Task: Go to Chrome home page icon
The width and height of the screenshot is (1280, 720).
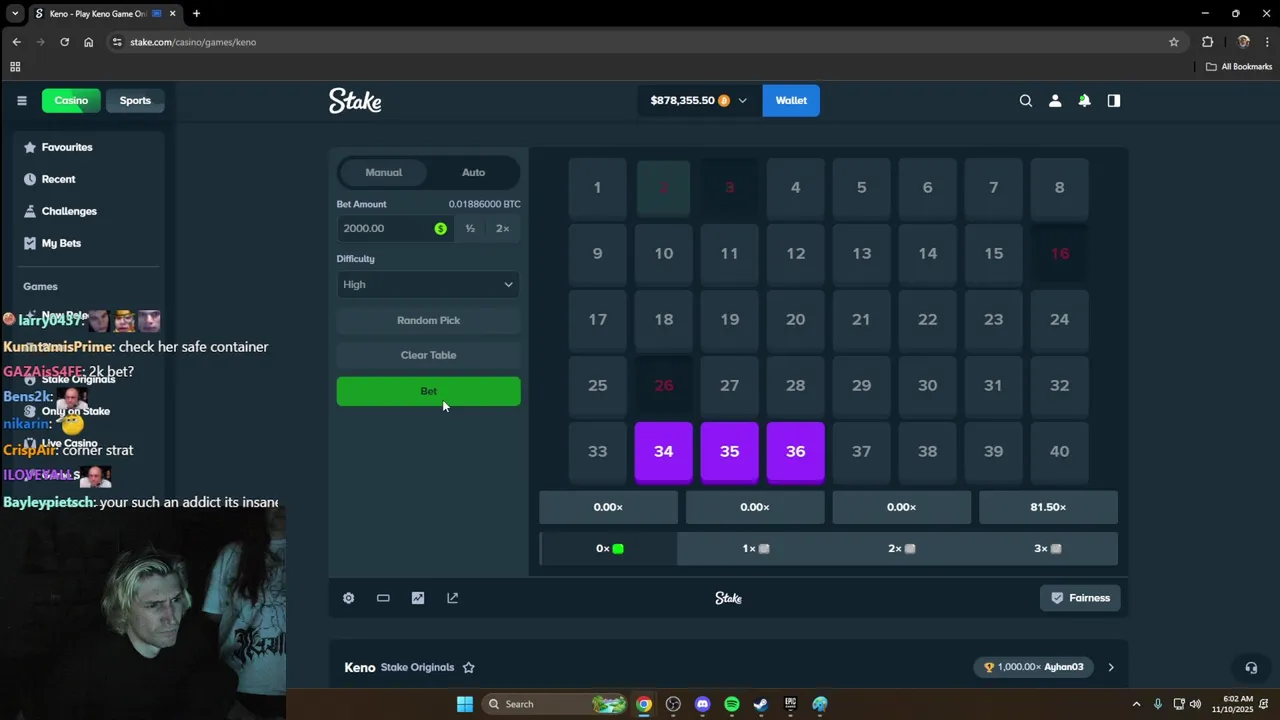Action: tap(88, 42)
